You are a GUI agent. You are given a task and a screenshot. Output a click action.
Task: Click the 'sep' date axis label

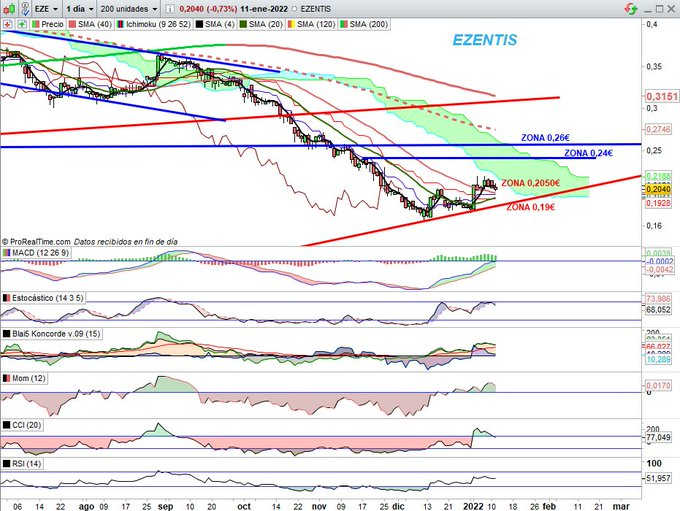pos(166,506)
